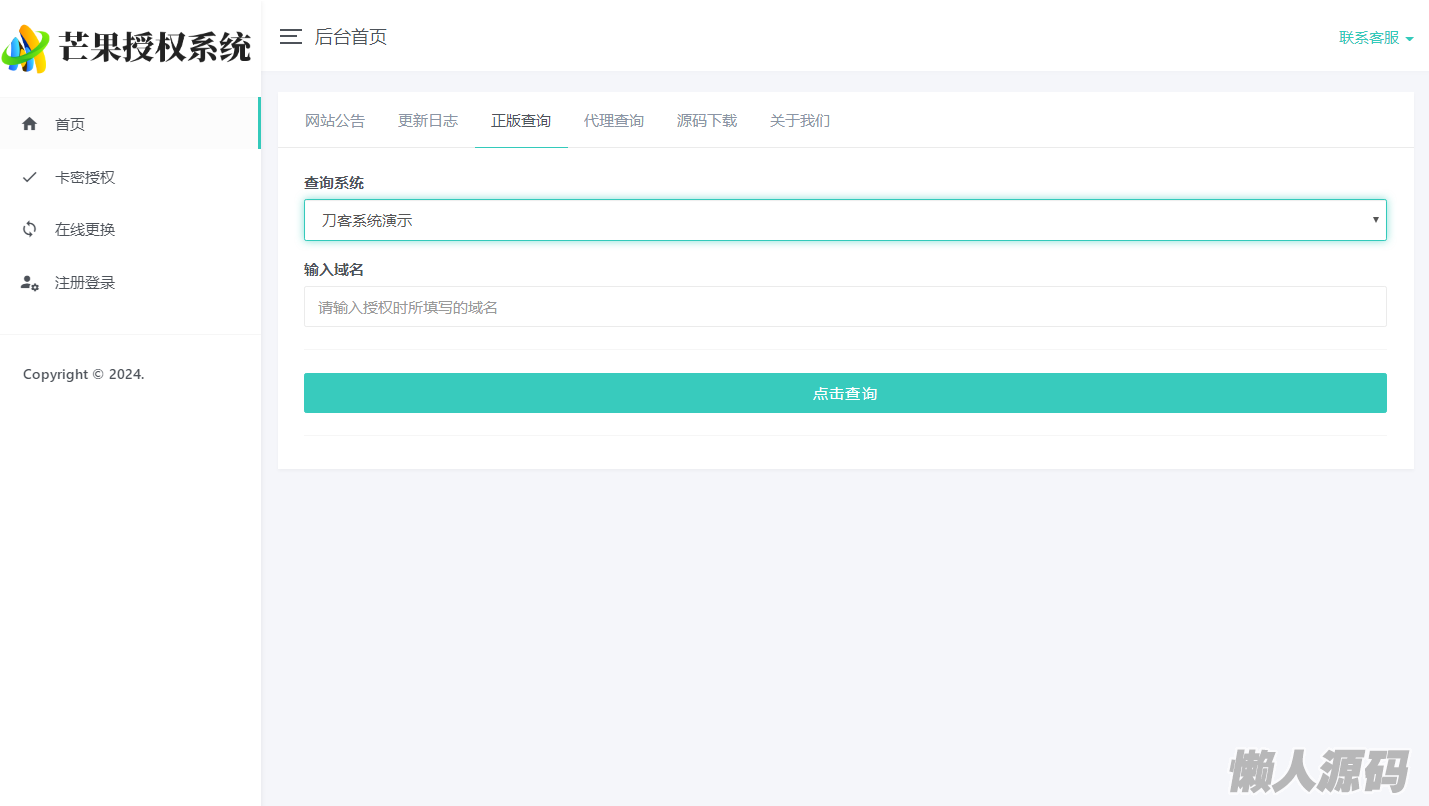Click the checkmark icon for 卡密授权
Viewport: 1429px width, 806px height.
(x=30, y=177)
